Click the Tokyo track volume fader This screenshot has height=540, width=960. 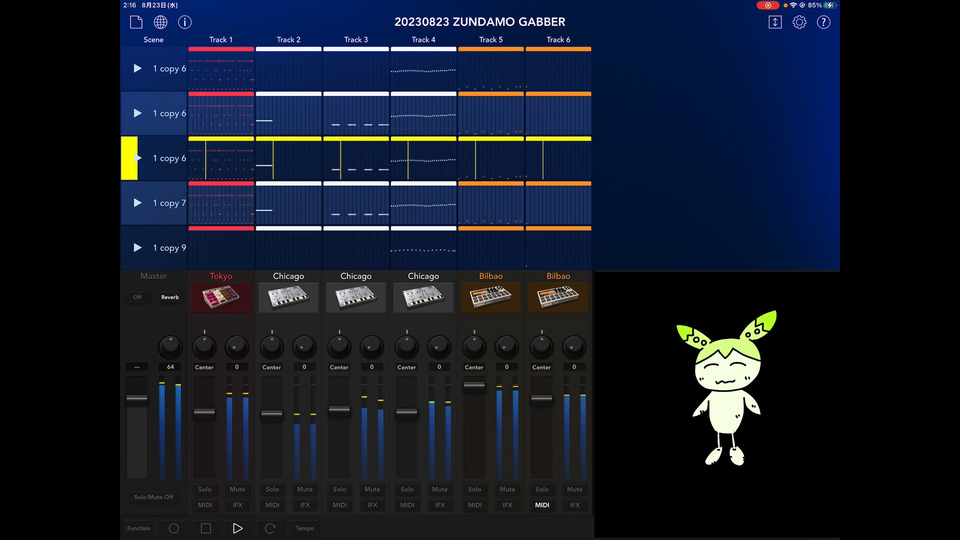[x=204, y=412]
